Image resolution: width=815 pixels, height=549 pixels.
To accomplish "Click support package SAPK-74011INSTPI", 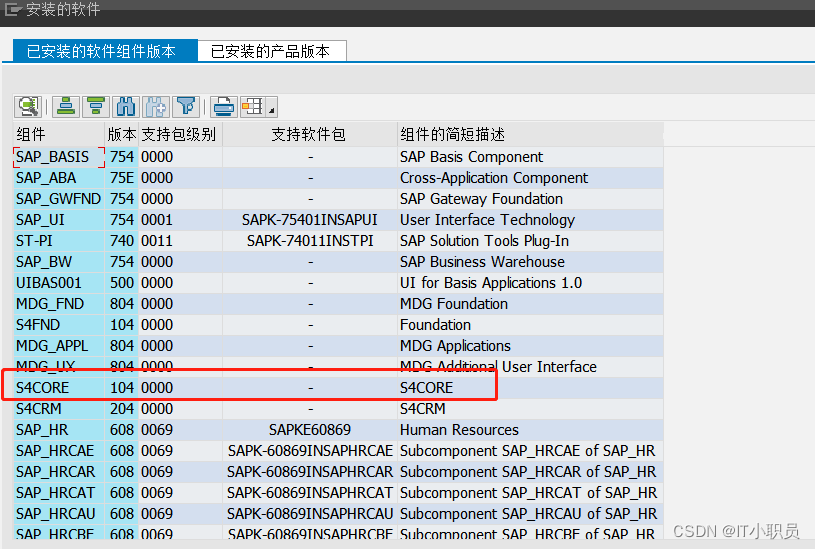I will 310,241.
